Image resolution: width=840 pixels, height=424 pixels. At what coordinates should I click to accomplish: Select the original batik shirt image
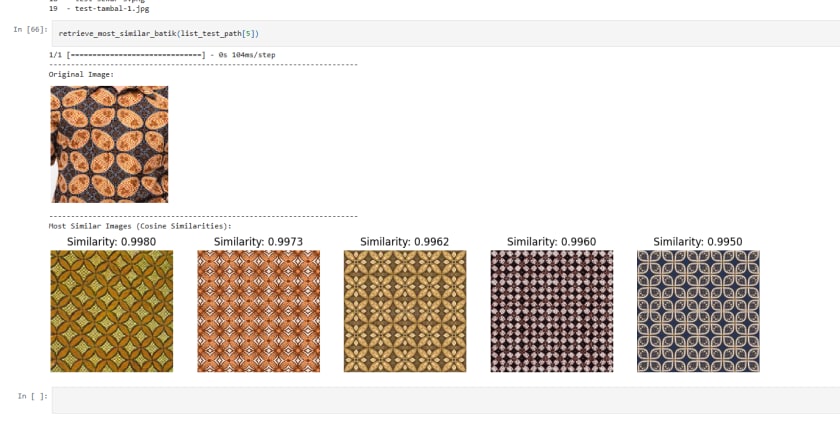pyautogui.click(x=109, y=144)
